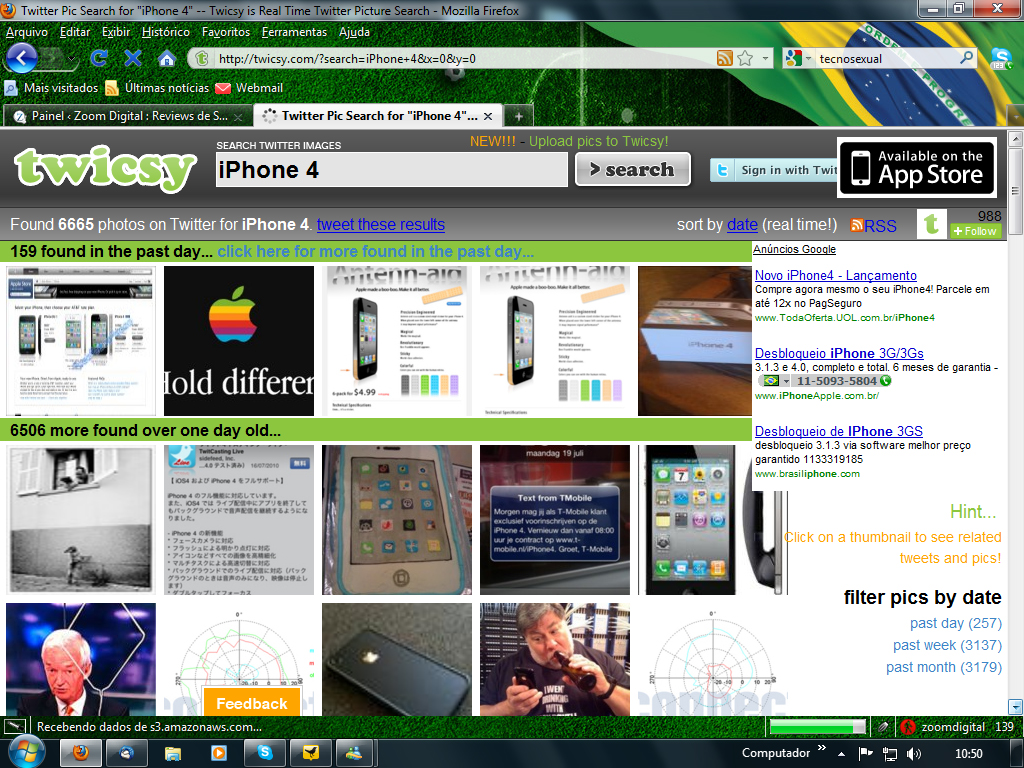Screen dimensions: 1024x768
Task: Open the back/forward history dropdown arrow
Action: tap(69, 59)
